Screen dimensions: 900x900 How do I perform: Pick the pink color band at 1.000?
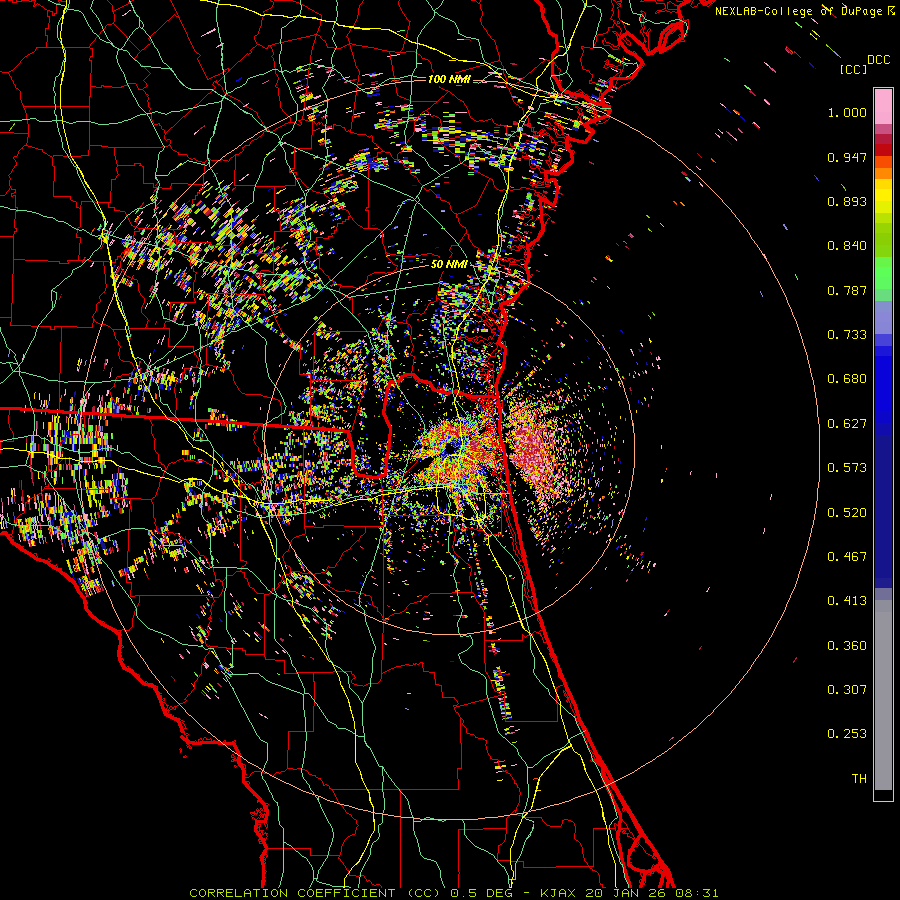point(883,107)
